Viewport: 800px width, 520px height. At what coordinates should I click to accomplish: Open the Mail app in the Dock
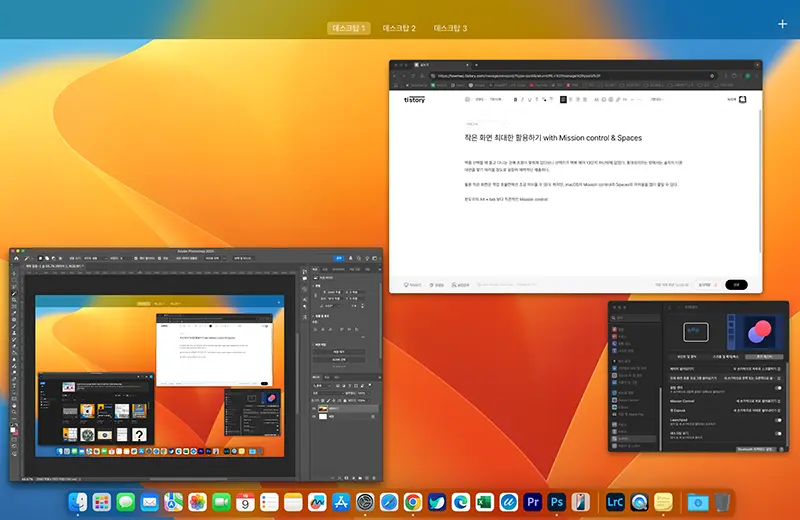[x=149, y=503]
